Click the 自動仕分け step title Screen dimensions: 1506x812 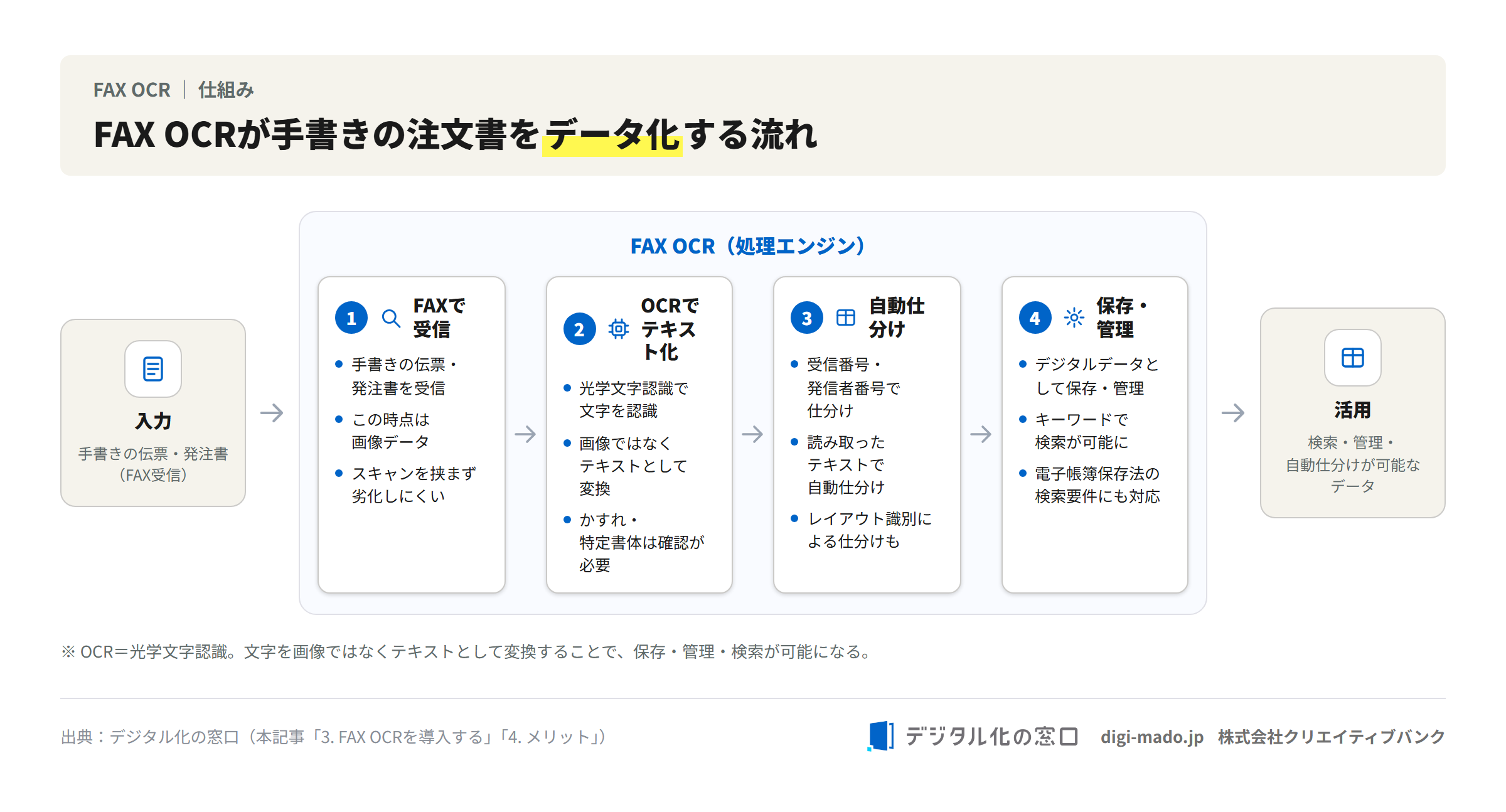(897, 318)
